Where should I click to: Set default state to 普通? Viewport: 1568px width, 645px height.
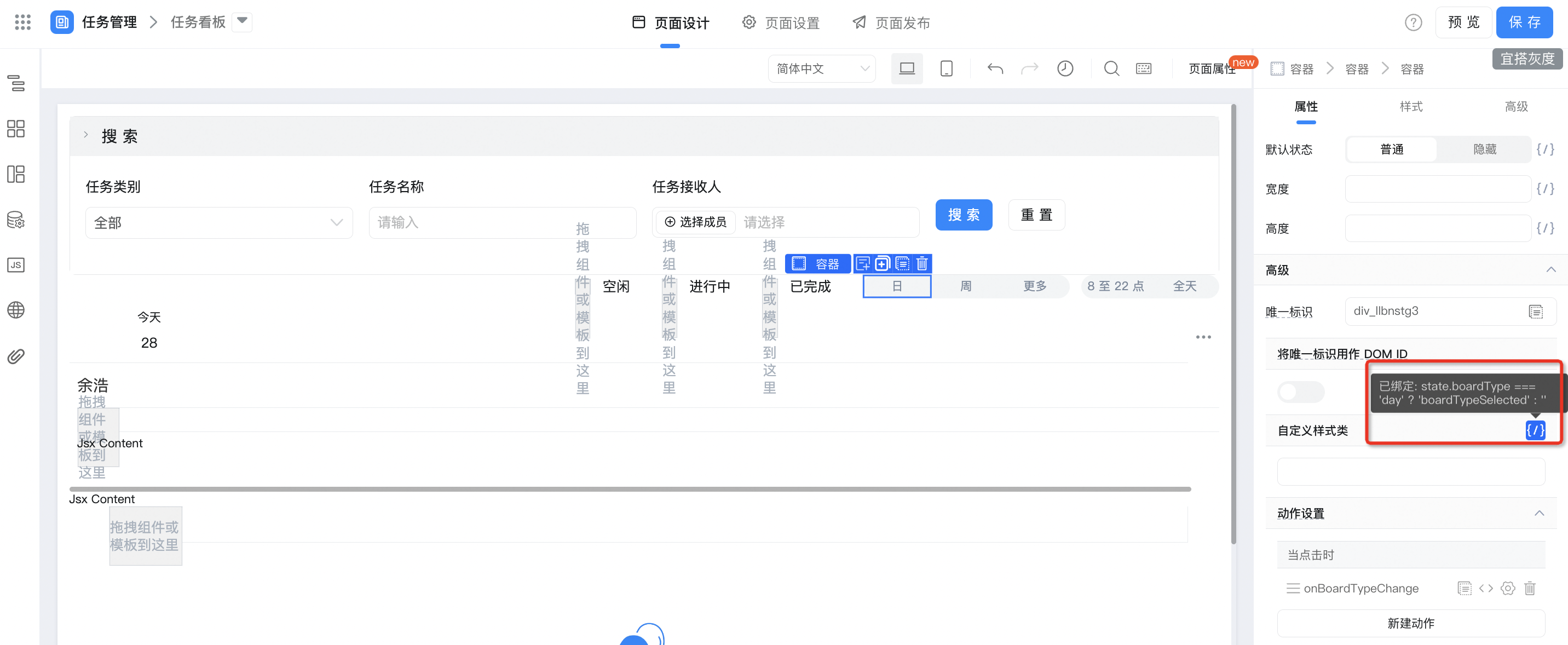[x=1392, y=149]
